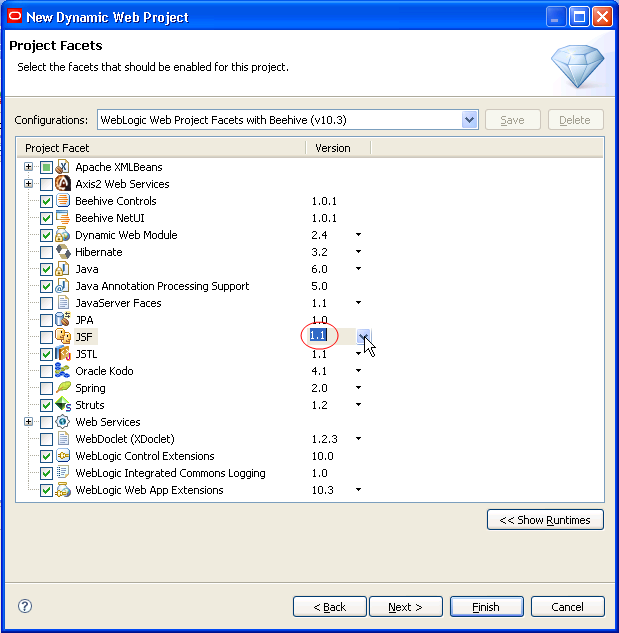Click the JPA facet icon
Viewport: 619px width, 633px height.
[63, 319]
